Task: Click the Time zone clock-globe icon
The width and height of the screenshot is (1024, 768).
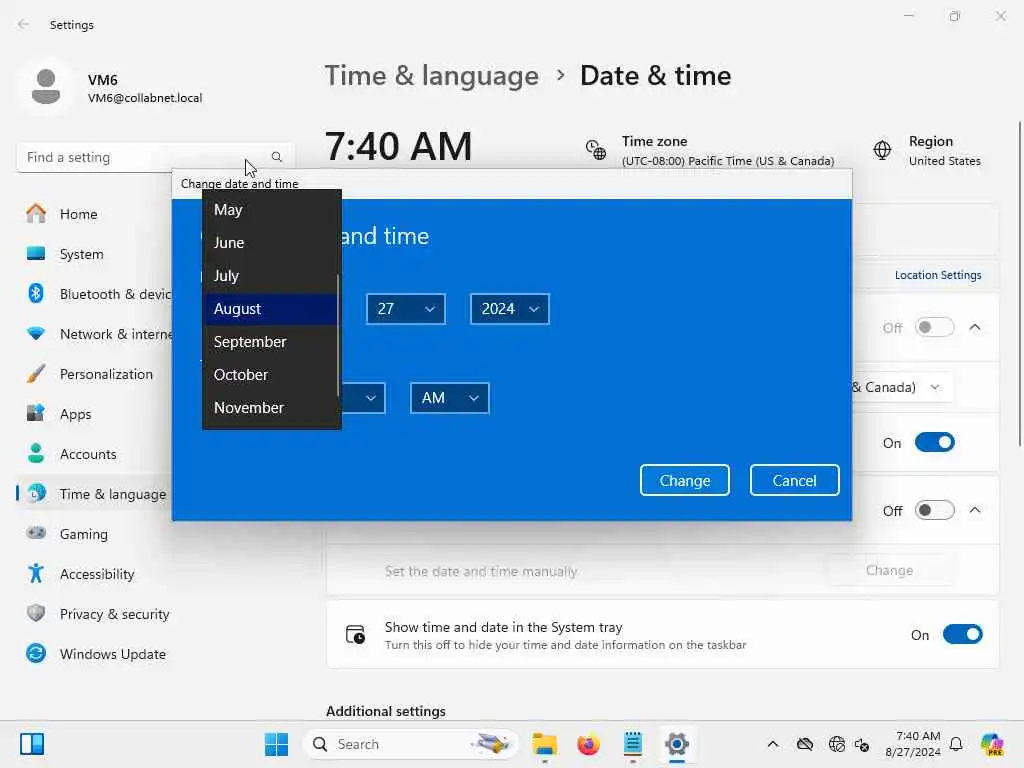Action: (x=596, y=150)
